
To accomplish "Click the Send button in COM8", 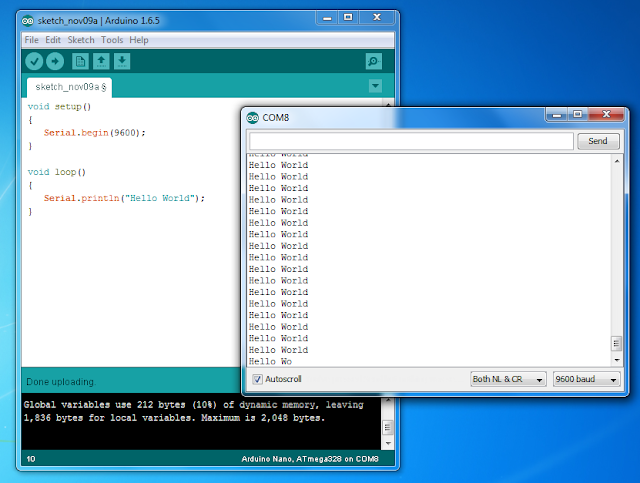I will (x=598, y=141).
